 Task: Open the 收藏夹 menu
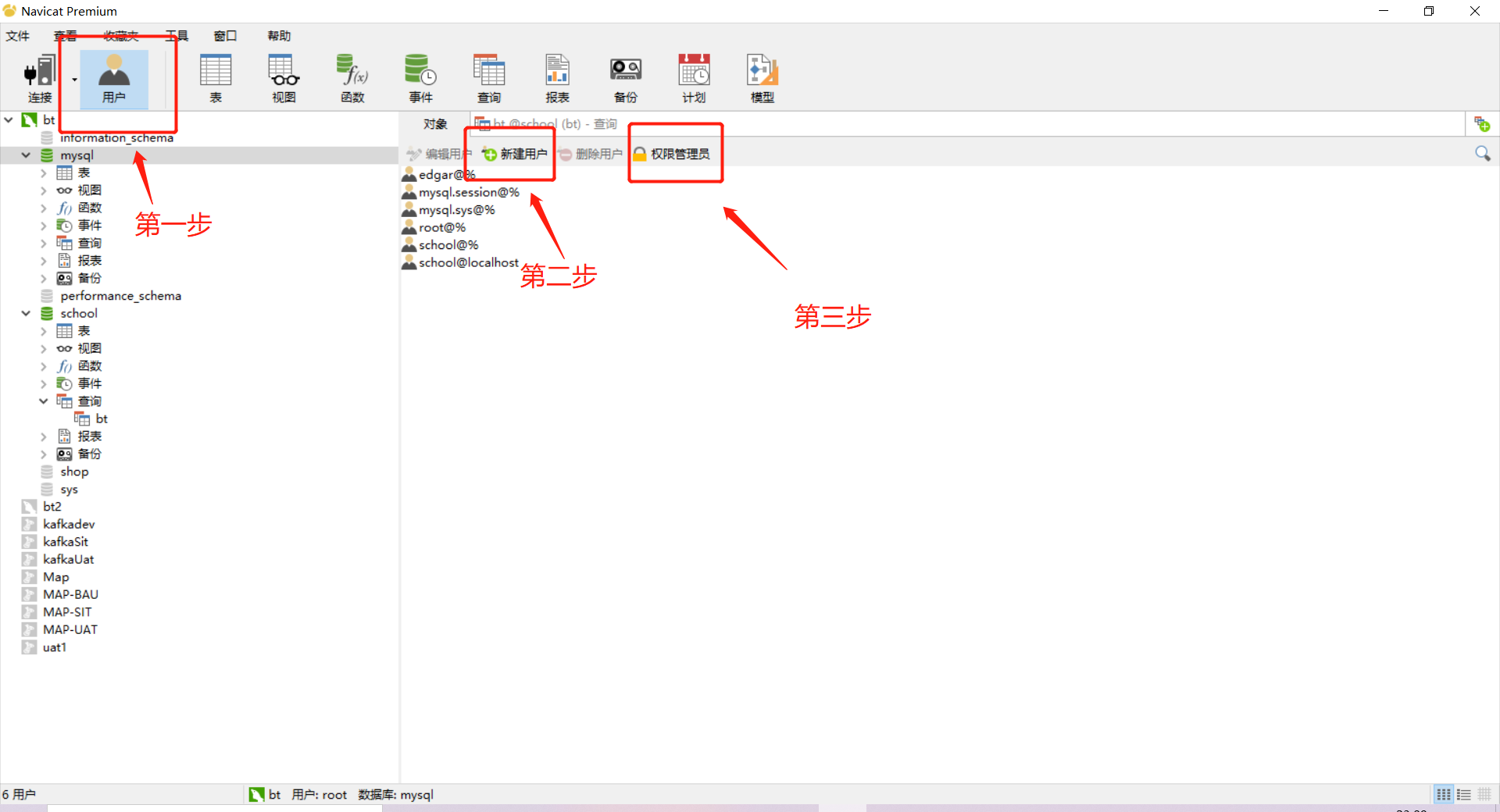tap(121, 36)
